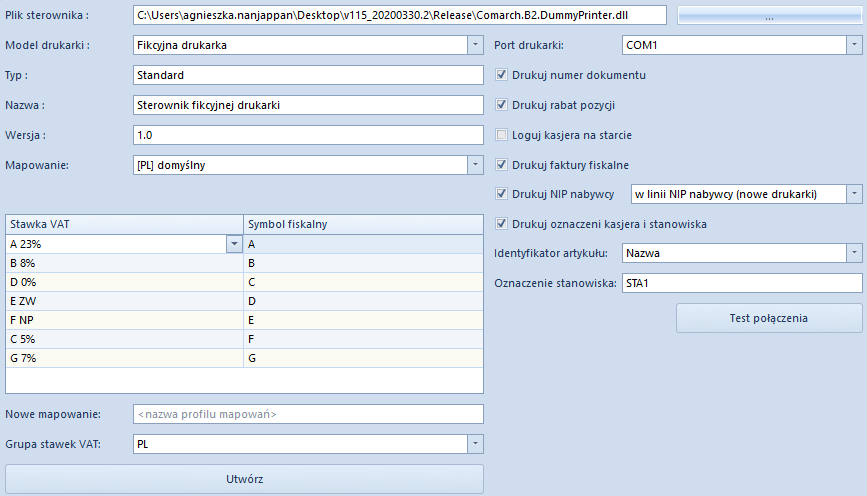Toggle Drukuj oznaczeni kasjera i stanowiska

pyautogui.click(x=501, y=223)
